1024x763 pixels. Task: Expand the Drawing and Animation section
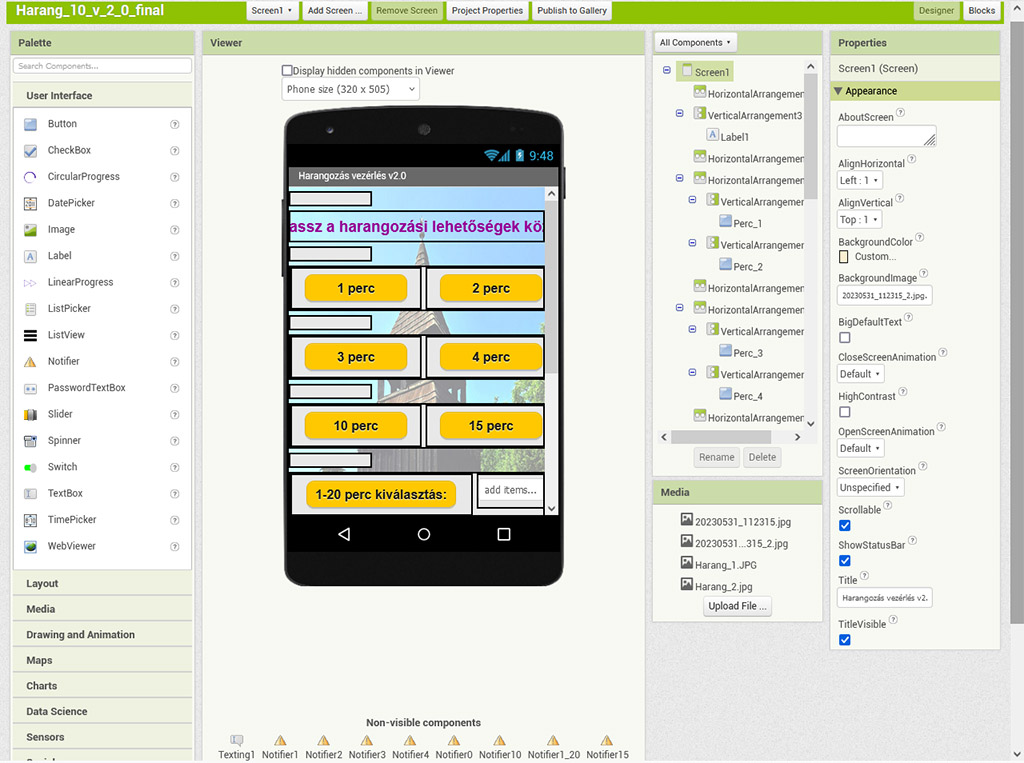tap(103, 635)
